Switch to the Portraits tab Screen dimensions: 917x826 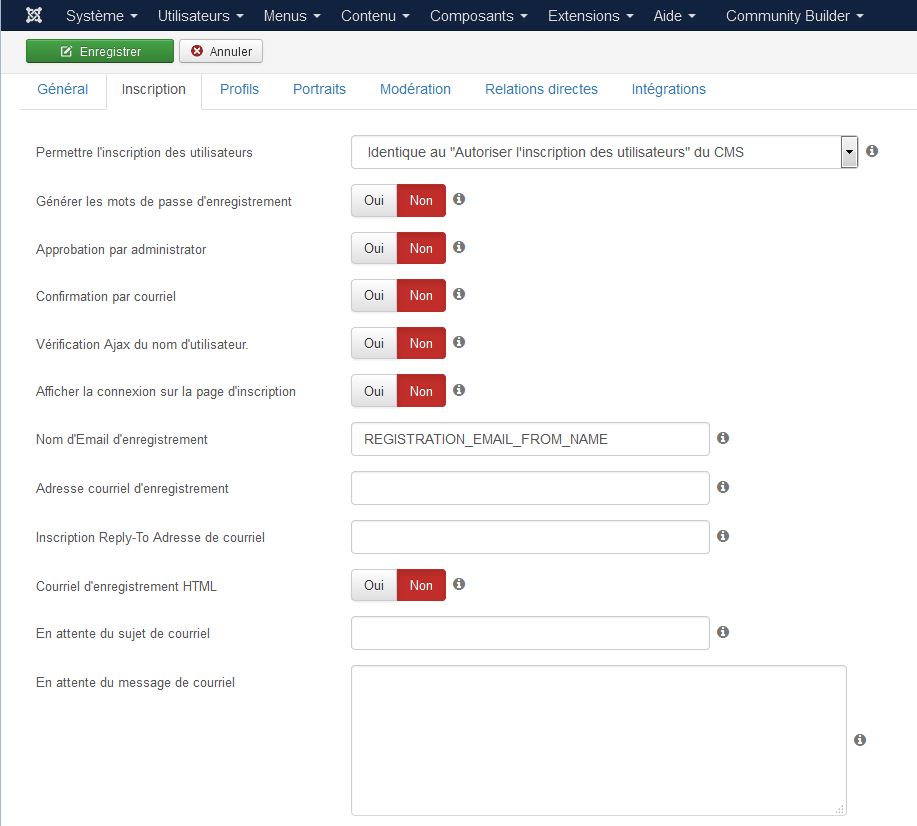click(319, 90)
